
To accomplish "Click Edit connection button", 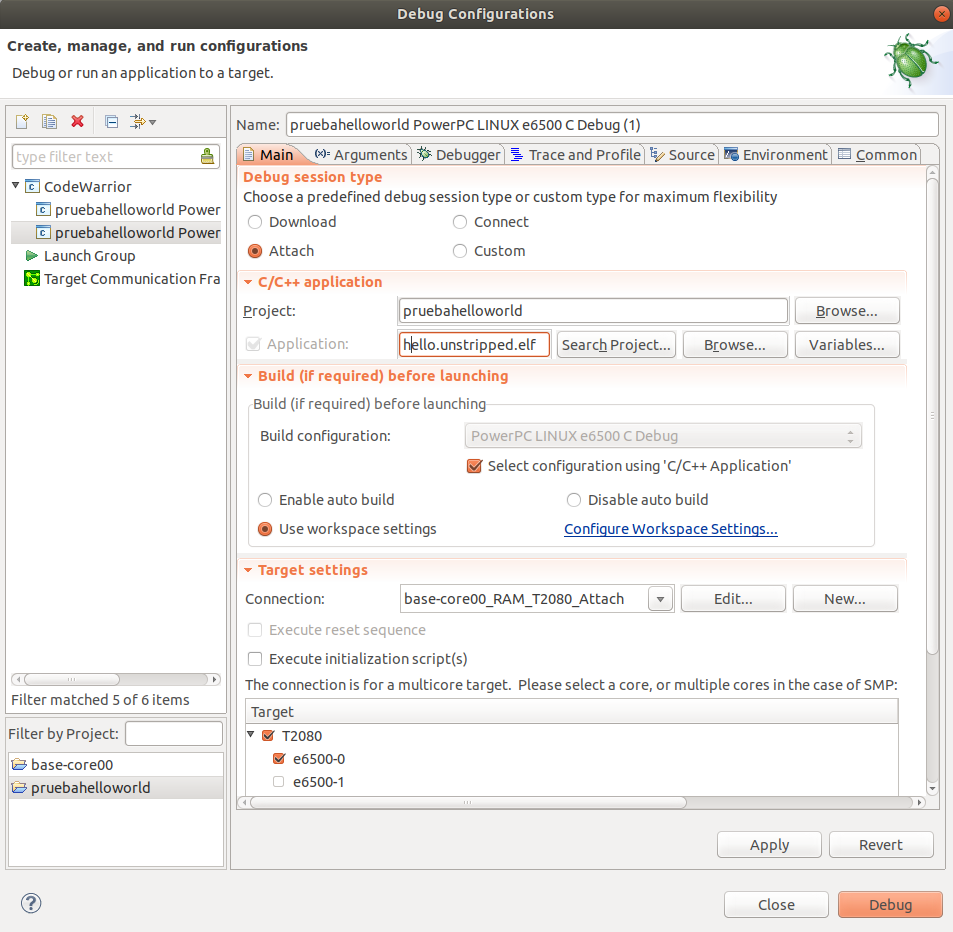I will (x=733, y=599).
